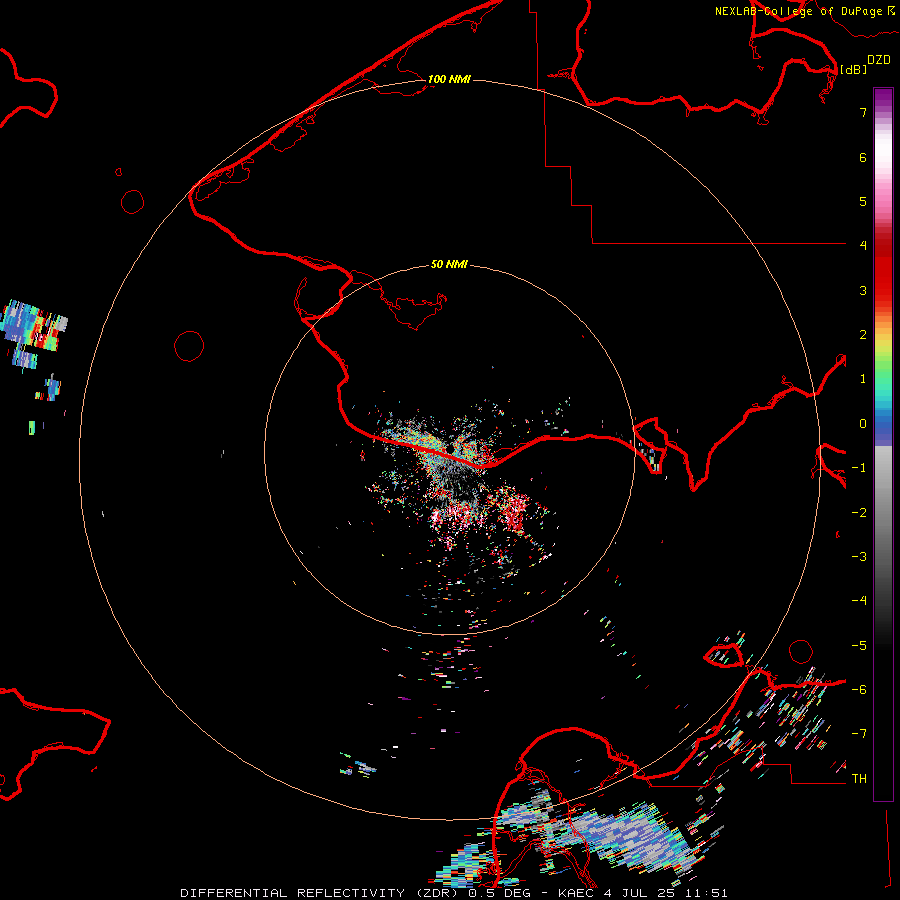Click the 1 value on the color scale
Screen dimensions: 900x900
863,379
